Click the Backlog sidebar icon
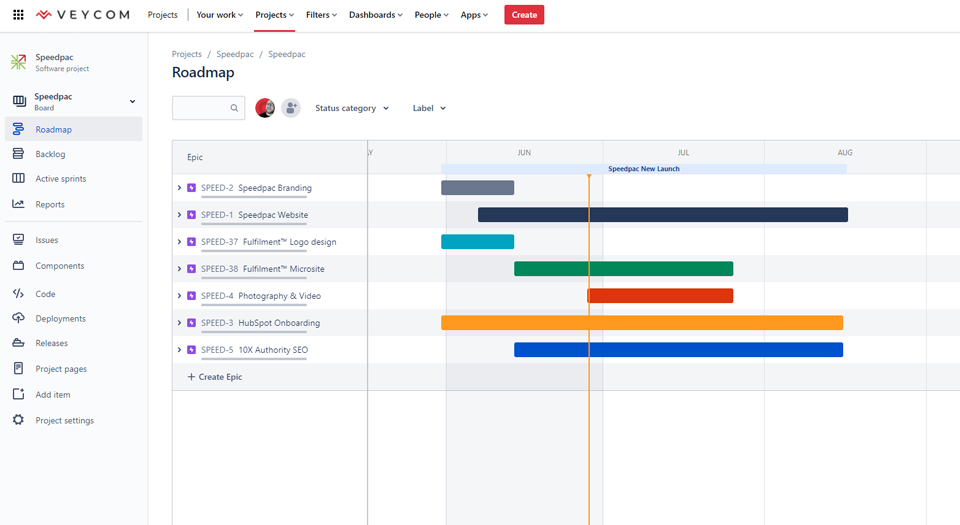 (x=18, y=154)
